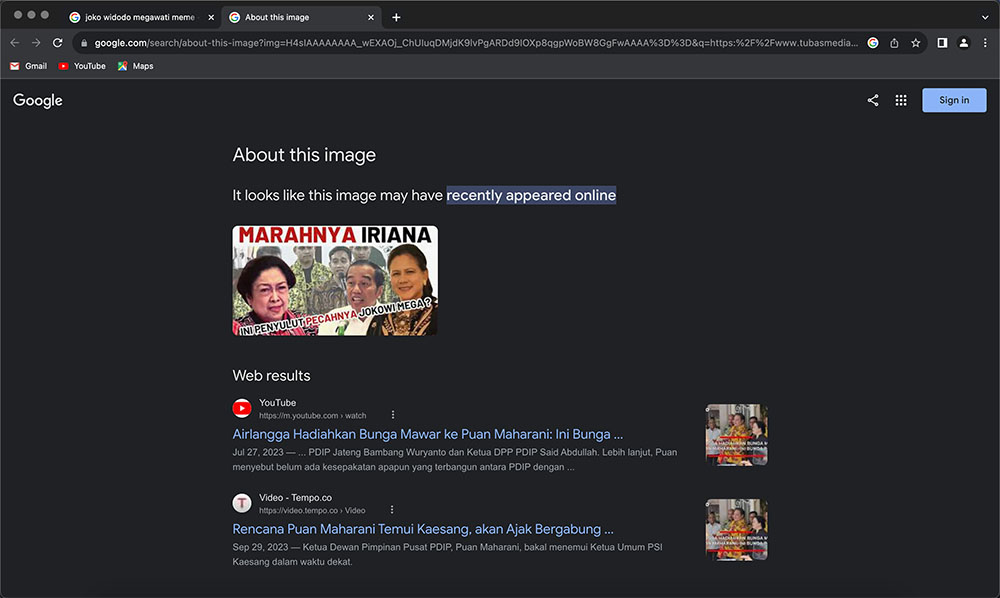
Task: Click the Marahnya Iriana image thumbnail
Action: coord(335,280)
